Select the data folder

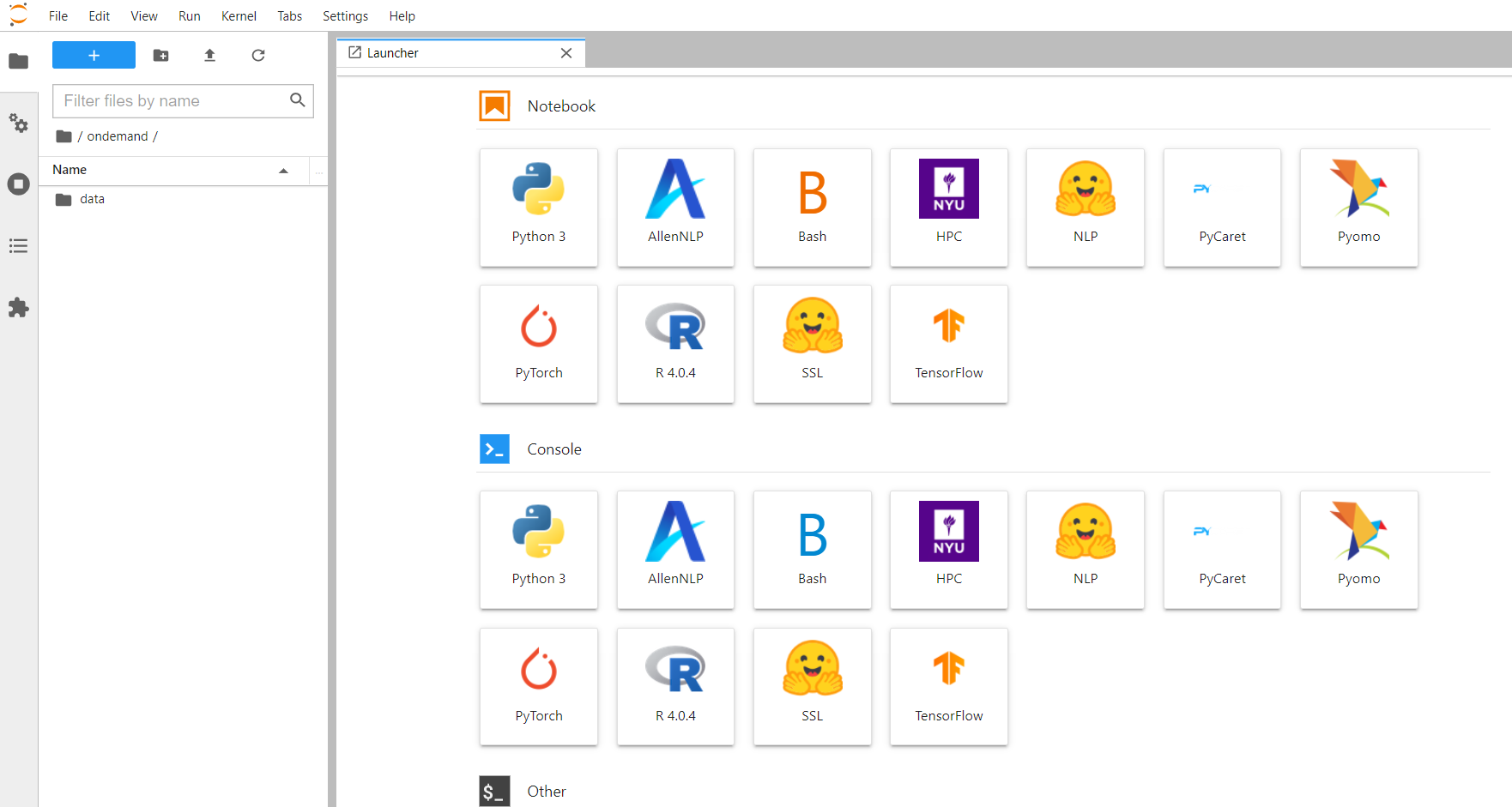tap(183, 199)
